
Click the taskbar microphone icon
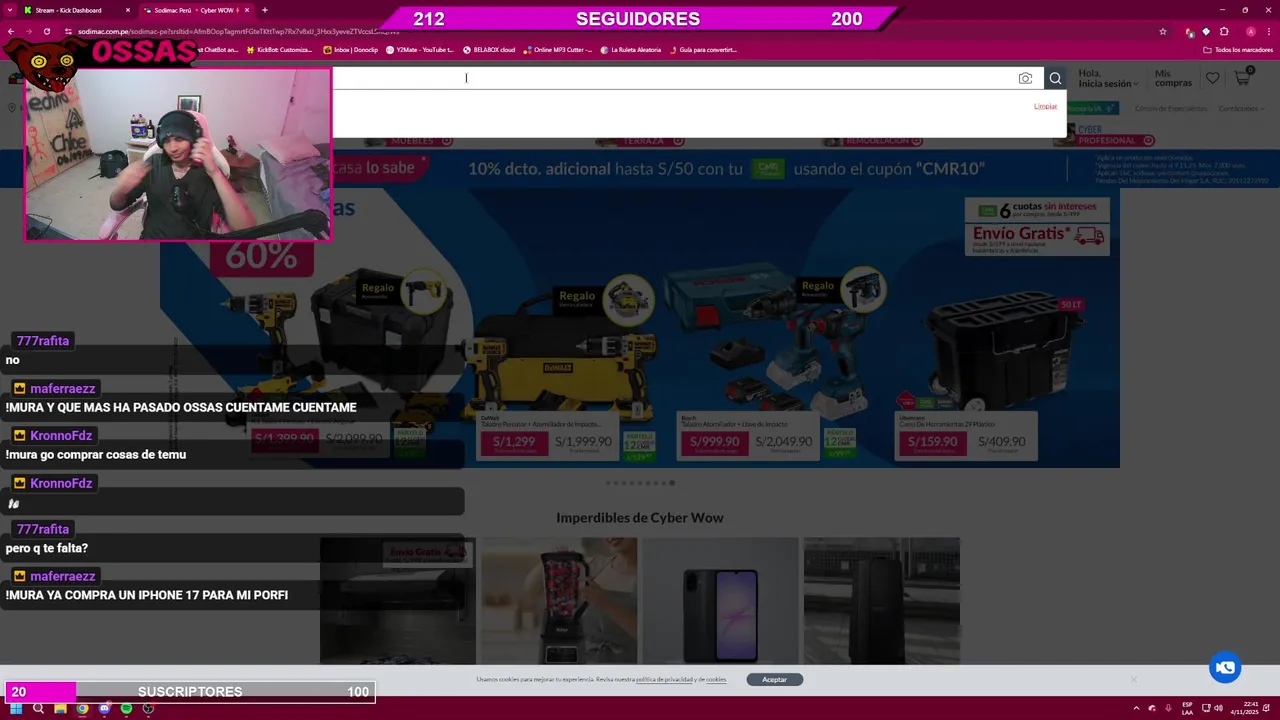[x=1168, y=708]
